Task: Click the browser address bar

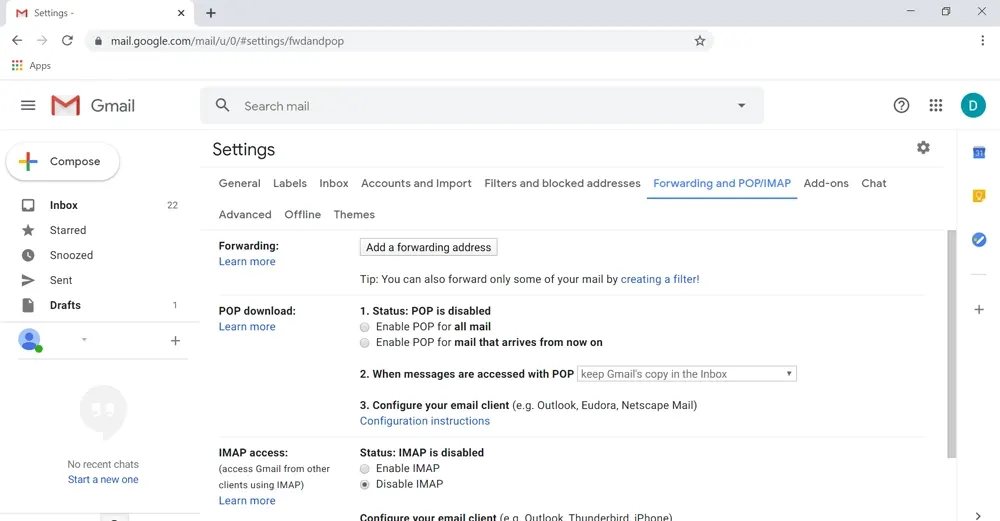Action: click(x=399, y=41)
